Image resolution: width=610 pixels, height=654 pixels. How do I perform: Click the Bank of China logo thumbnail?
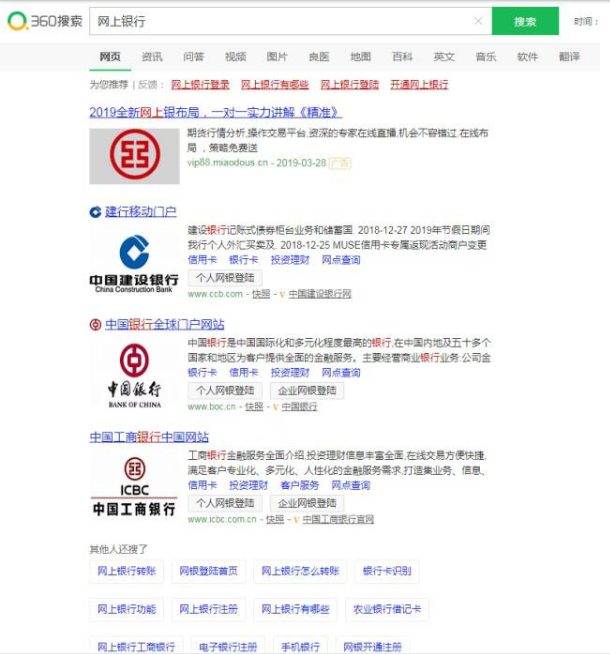134,375
